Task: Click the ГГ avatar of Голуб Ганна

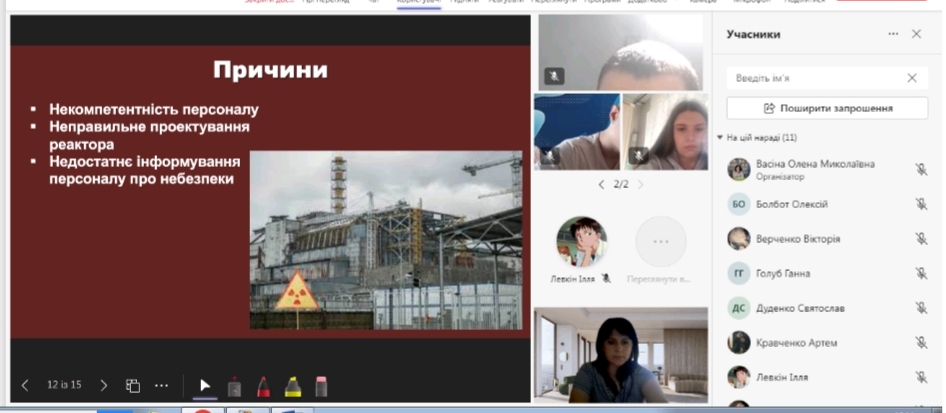Action: point(739,274)
